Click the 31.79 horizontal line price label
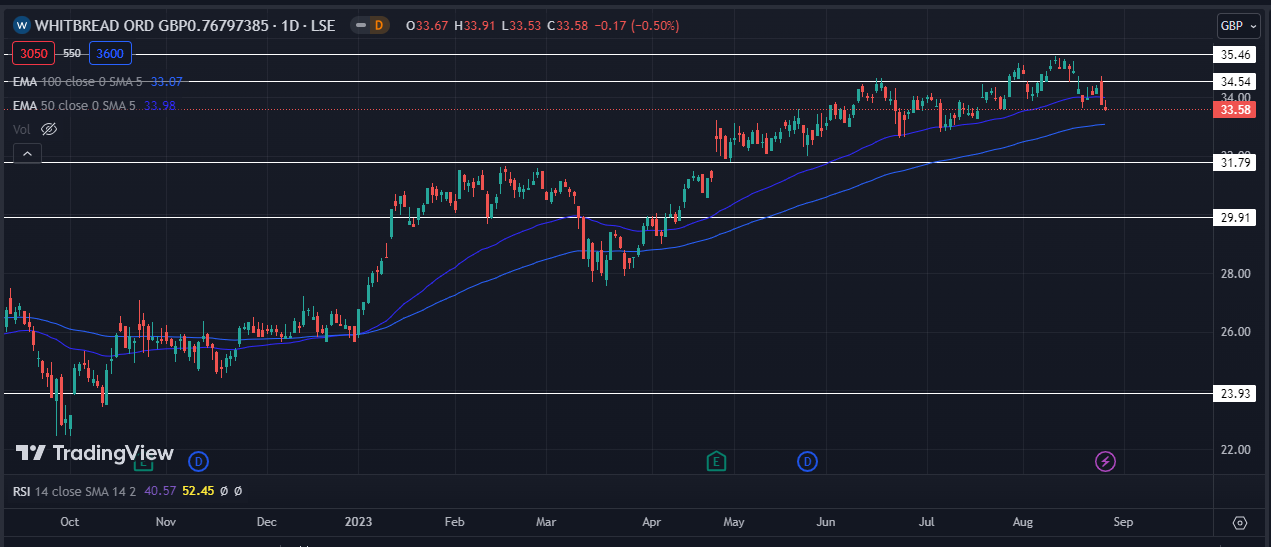This screenshot has height=547, width=1271. [x=1236, y=162]
